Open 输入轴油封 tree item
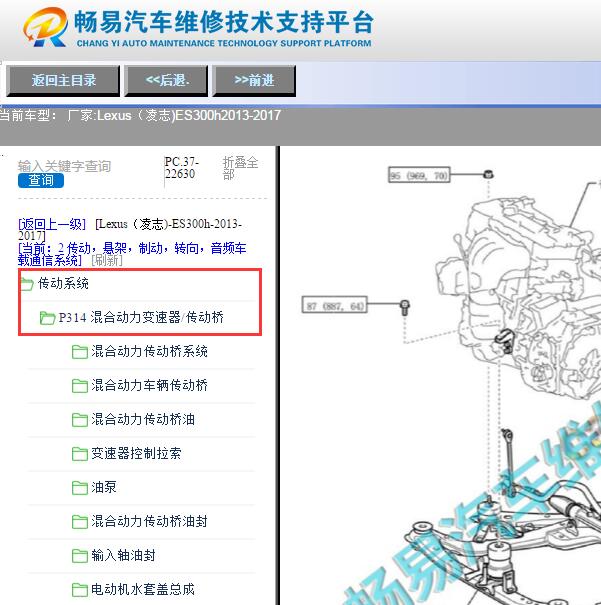601x605 pixels. tap(123, 555)
